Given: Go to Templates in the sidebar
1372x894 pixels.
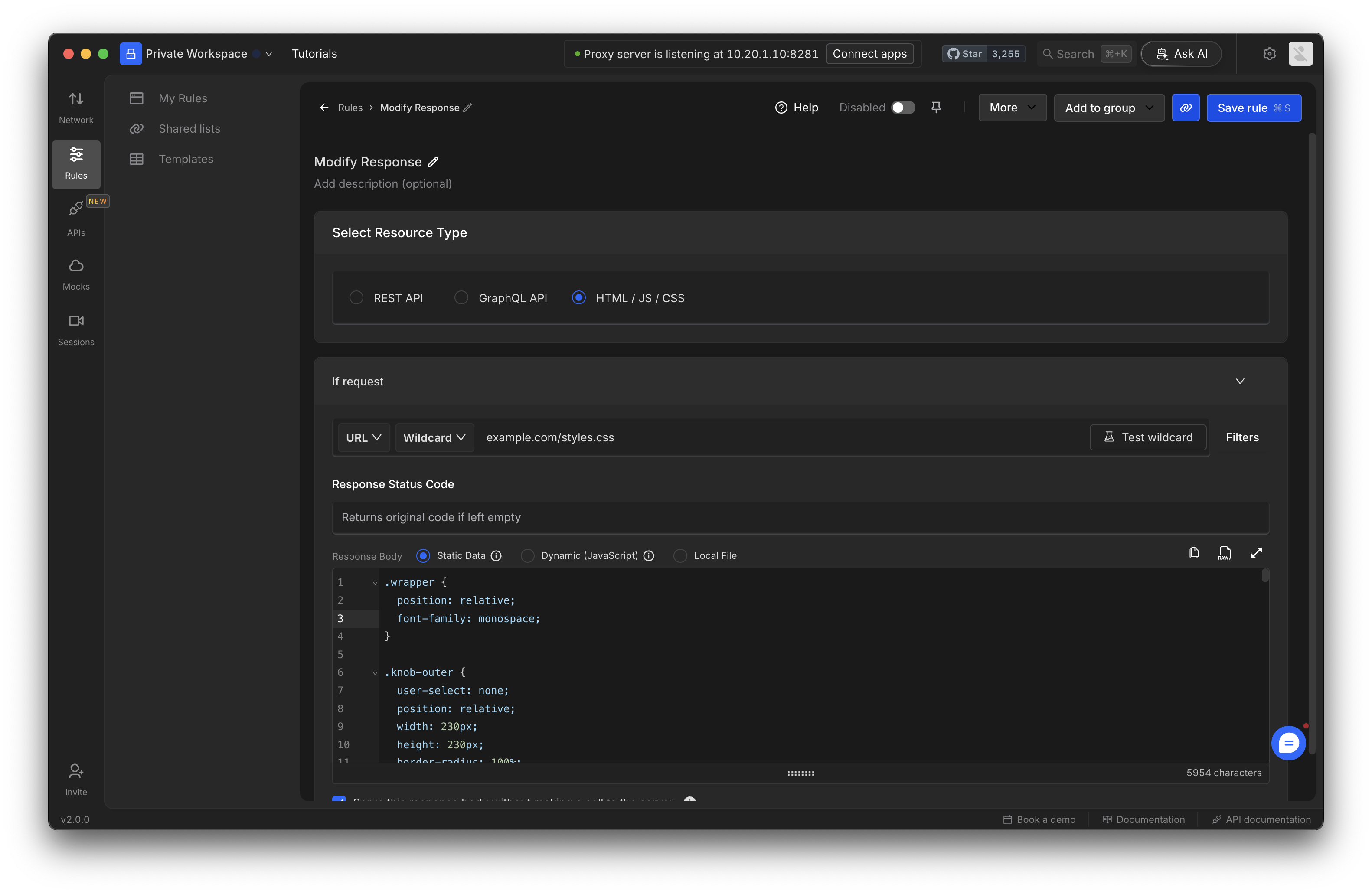Looking at the screenshot, I should [186, 159].
